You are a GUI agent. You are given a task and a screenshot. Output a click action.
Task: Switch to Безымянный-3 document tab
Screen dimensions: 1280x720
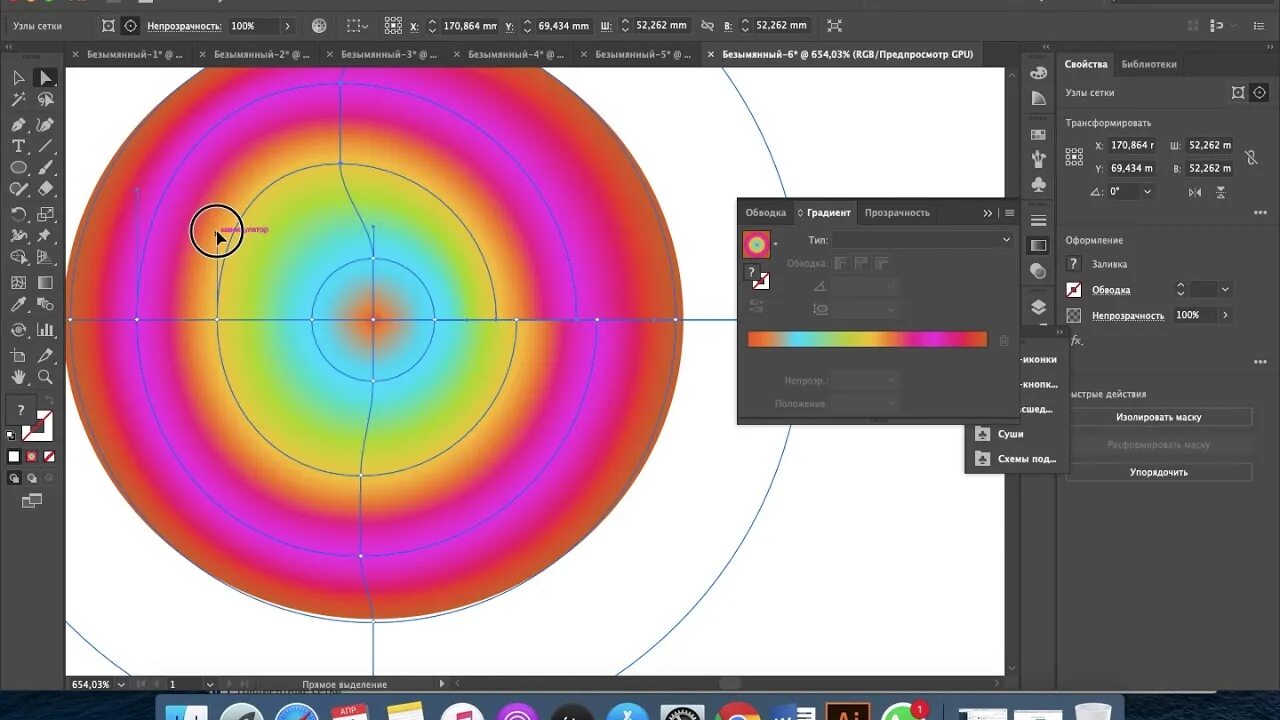(389, 55)
